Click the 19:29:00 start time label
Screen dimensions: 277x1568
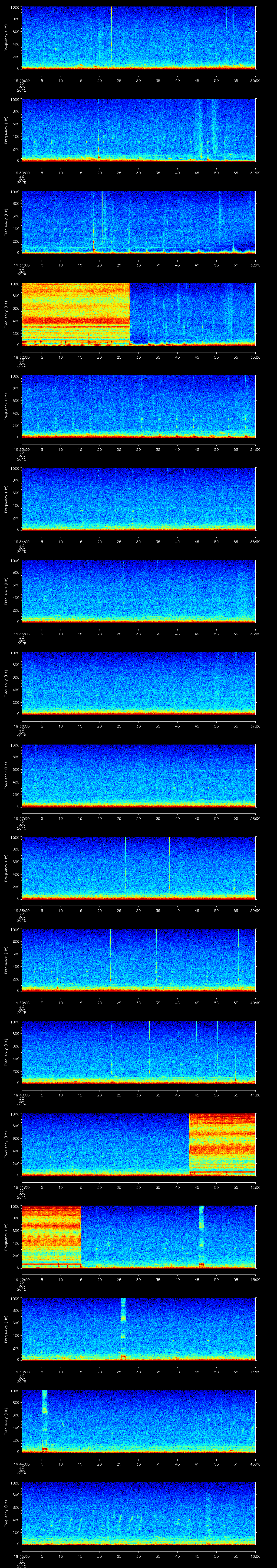[x=21, y=80]
